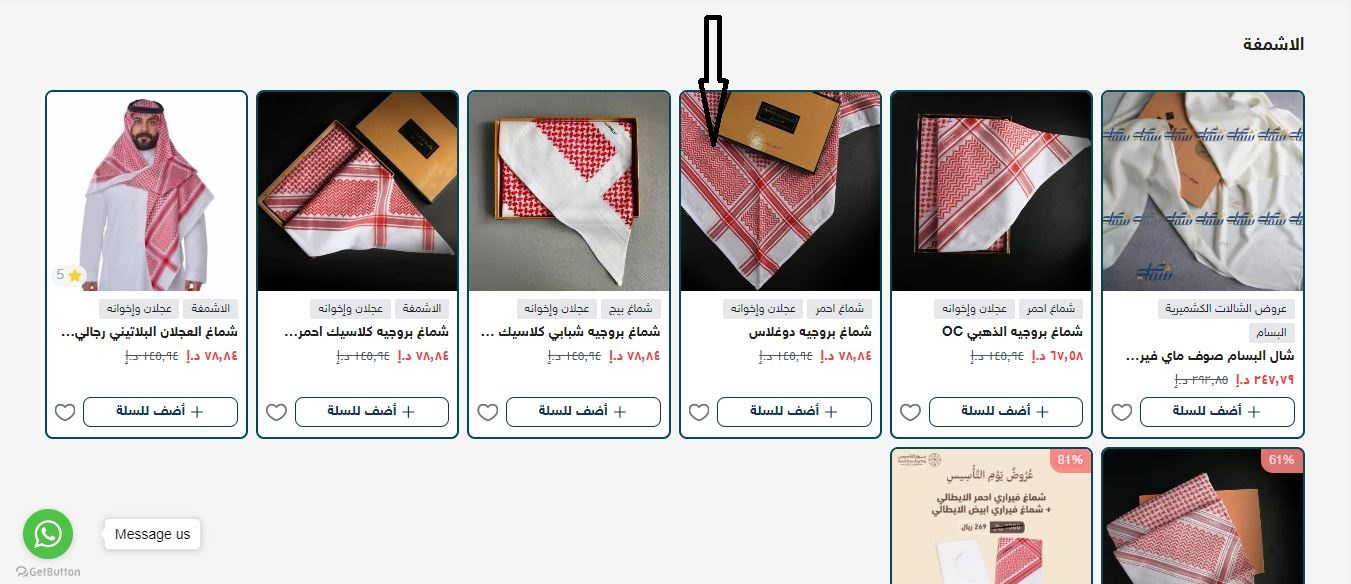Add شال البسام صوف to cart
Viewport: 1351px width, 584px height.
pyautogui.click(x=1217, y=412)
